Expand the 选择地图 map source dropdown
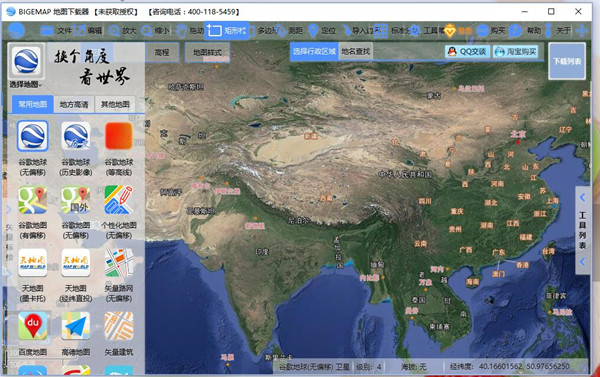 pyautogui.click(x=25, y=85)
